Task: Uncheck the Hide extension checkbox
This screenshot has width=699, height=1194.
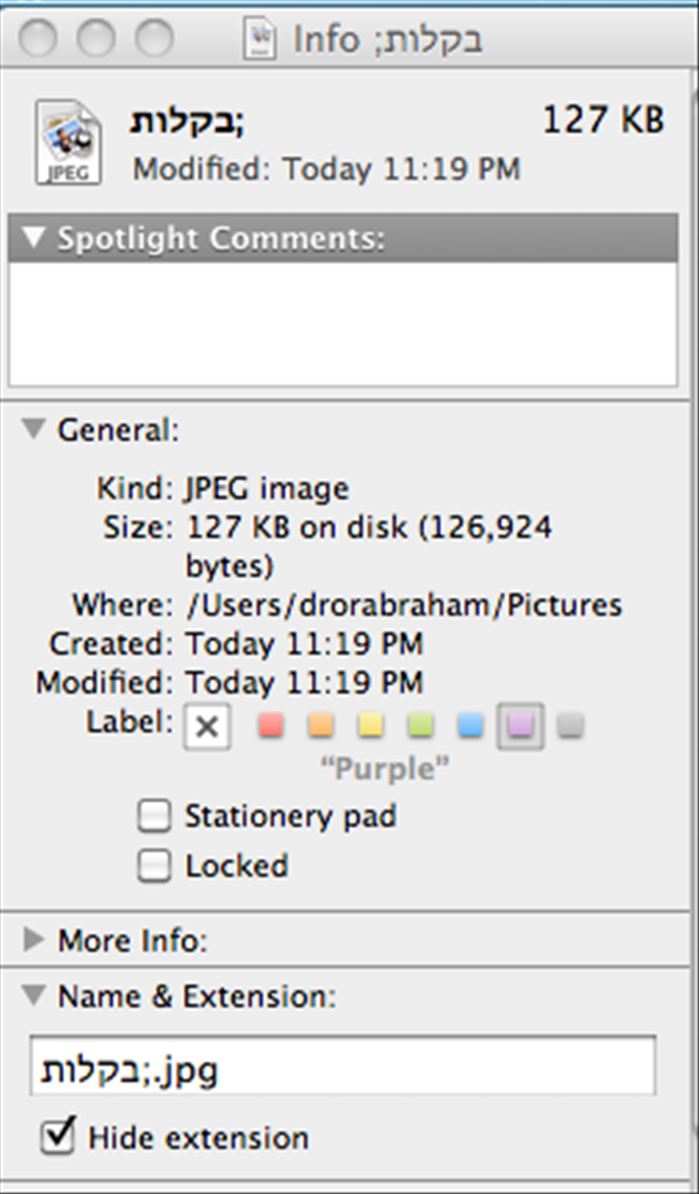Action: click(x=58, y=1136)
